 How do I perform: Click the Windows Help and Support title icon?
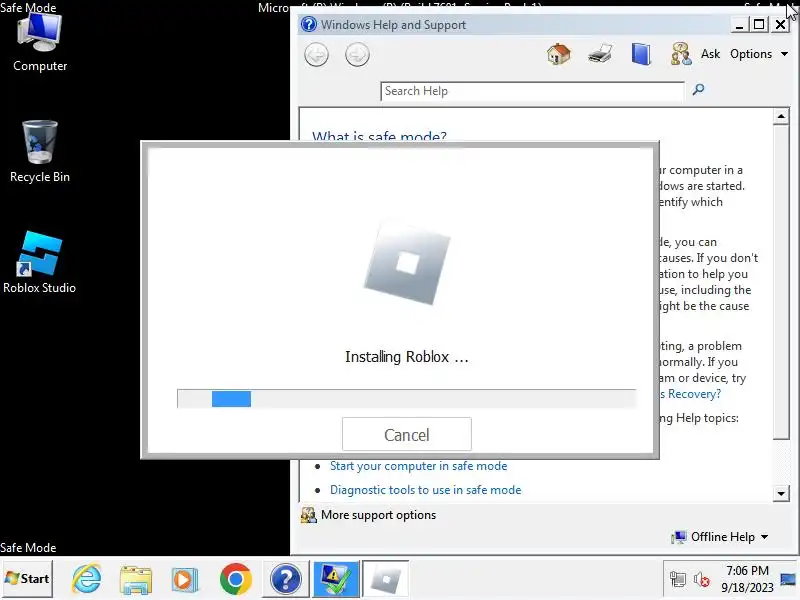(x=309, y=24)
